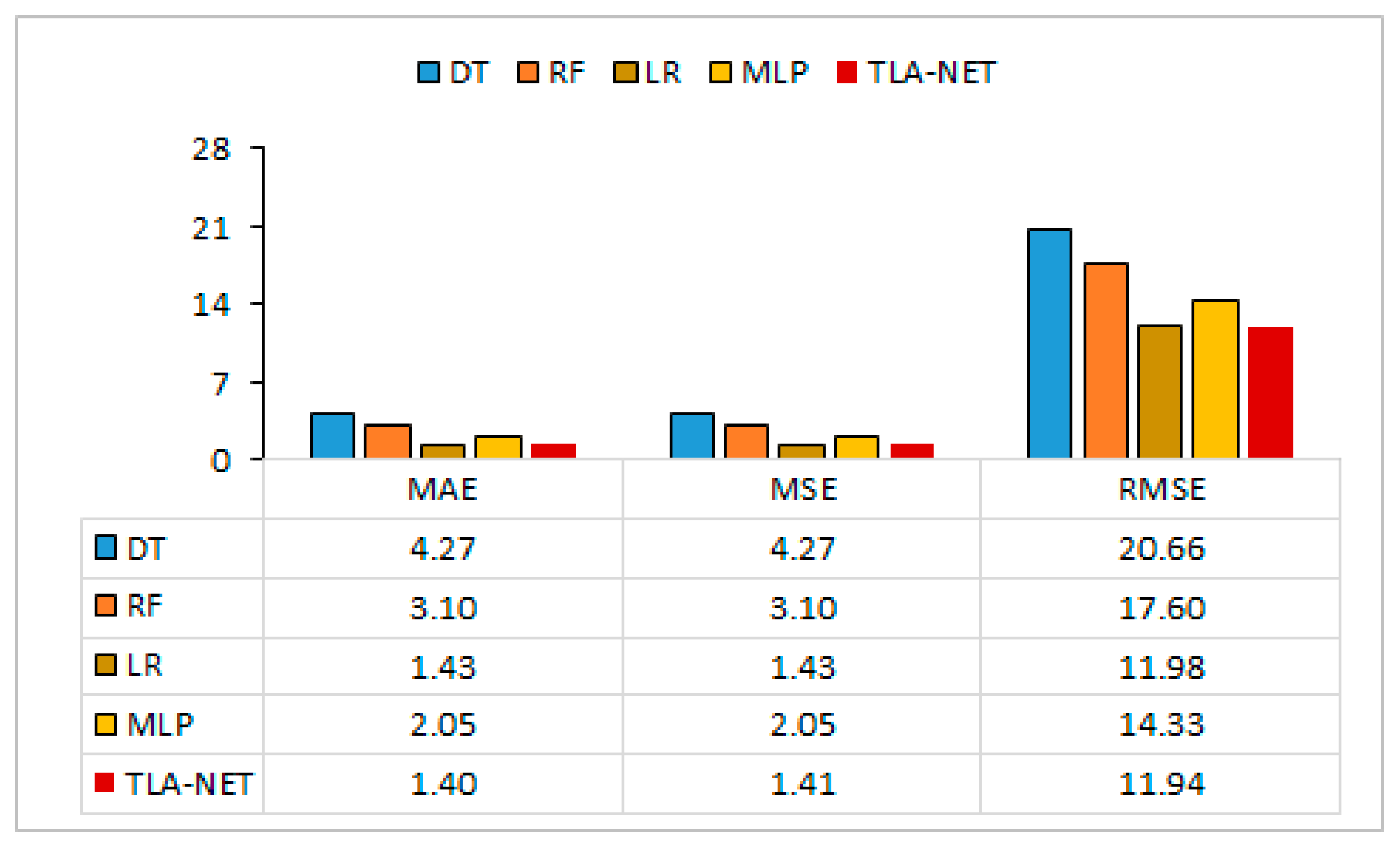Click the RMSE column header

coord(1161,489)
